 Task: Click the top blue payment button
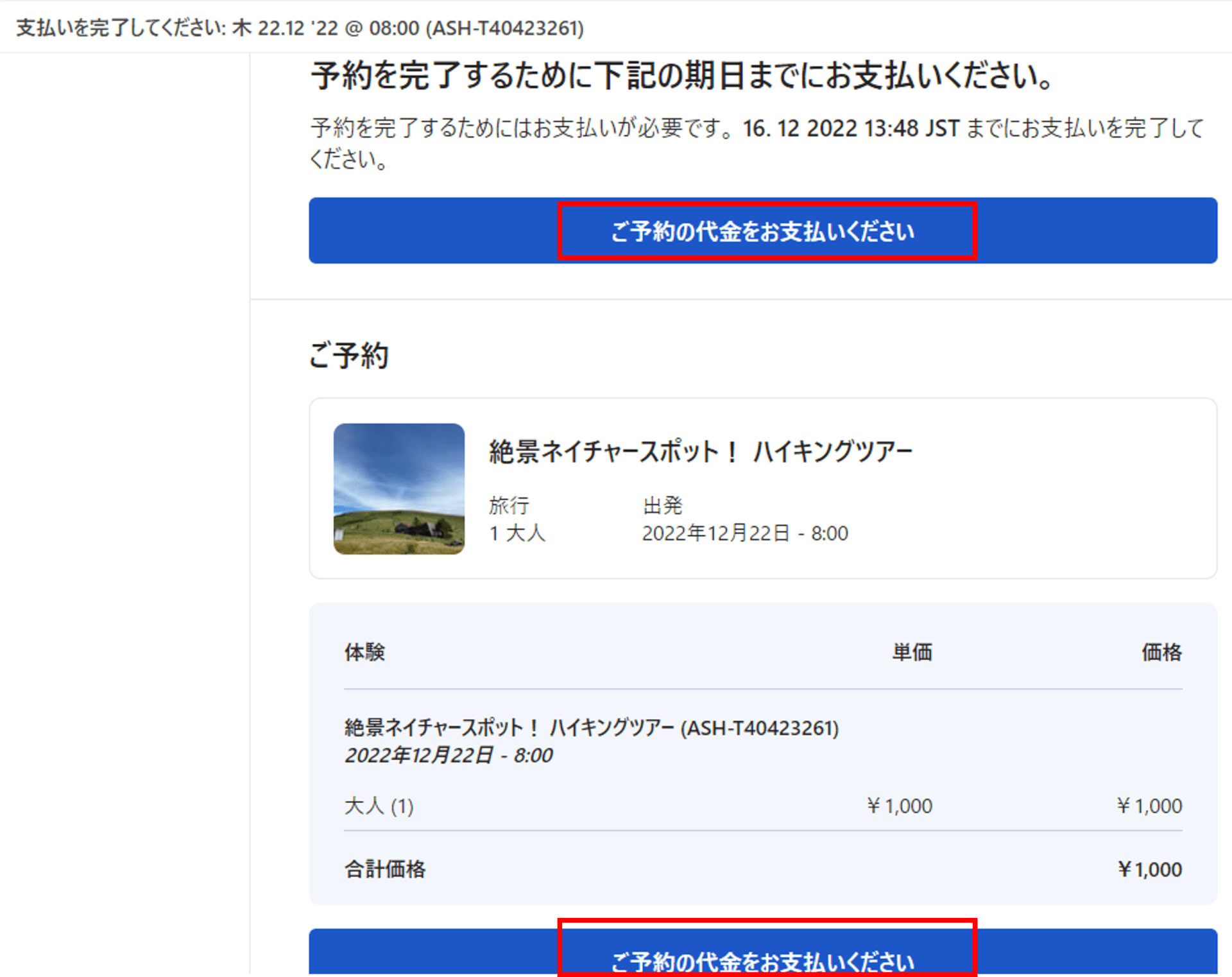[762, 231]
